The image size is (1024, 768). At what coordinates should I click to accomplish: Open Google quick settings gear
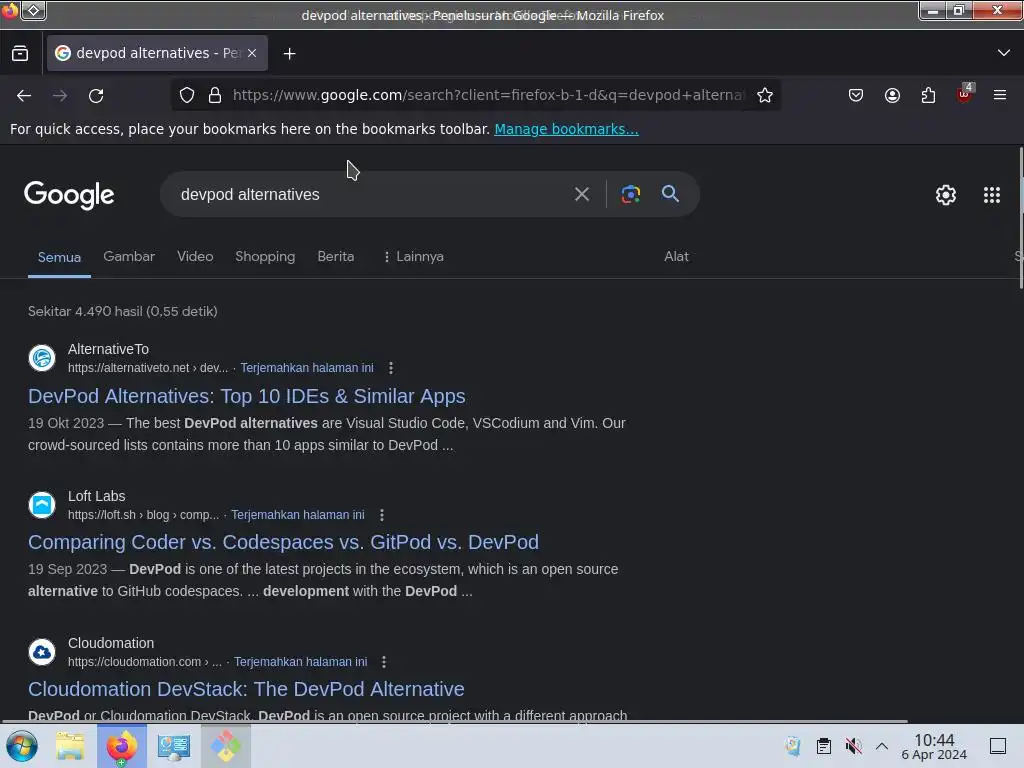946,195
